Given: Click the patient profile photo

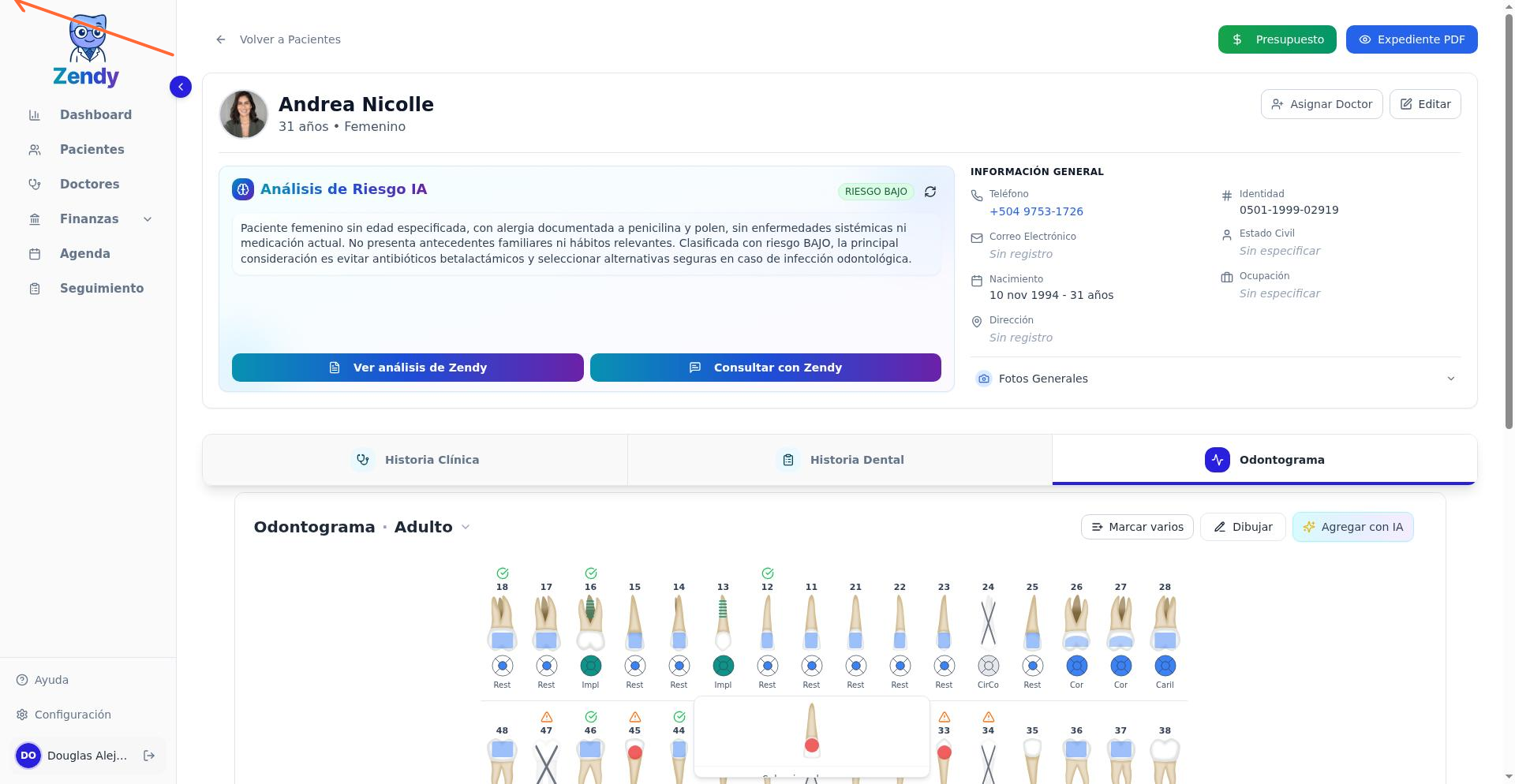Looking at the screenshot, I should click(x=243, y=114).
